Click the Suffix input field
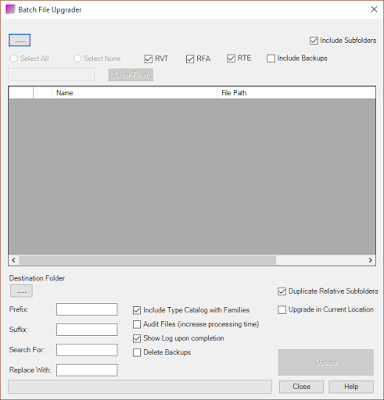The height and width of the screenshot is (400, 384). click(87, 330)
